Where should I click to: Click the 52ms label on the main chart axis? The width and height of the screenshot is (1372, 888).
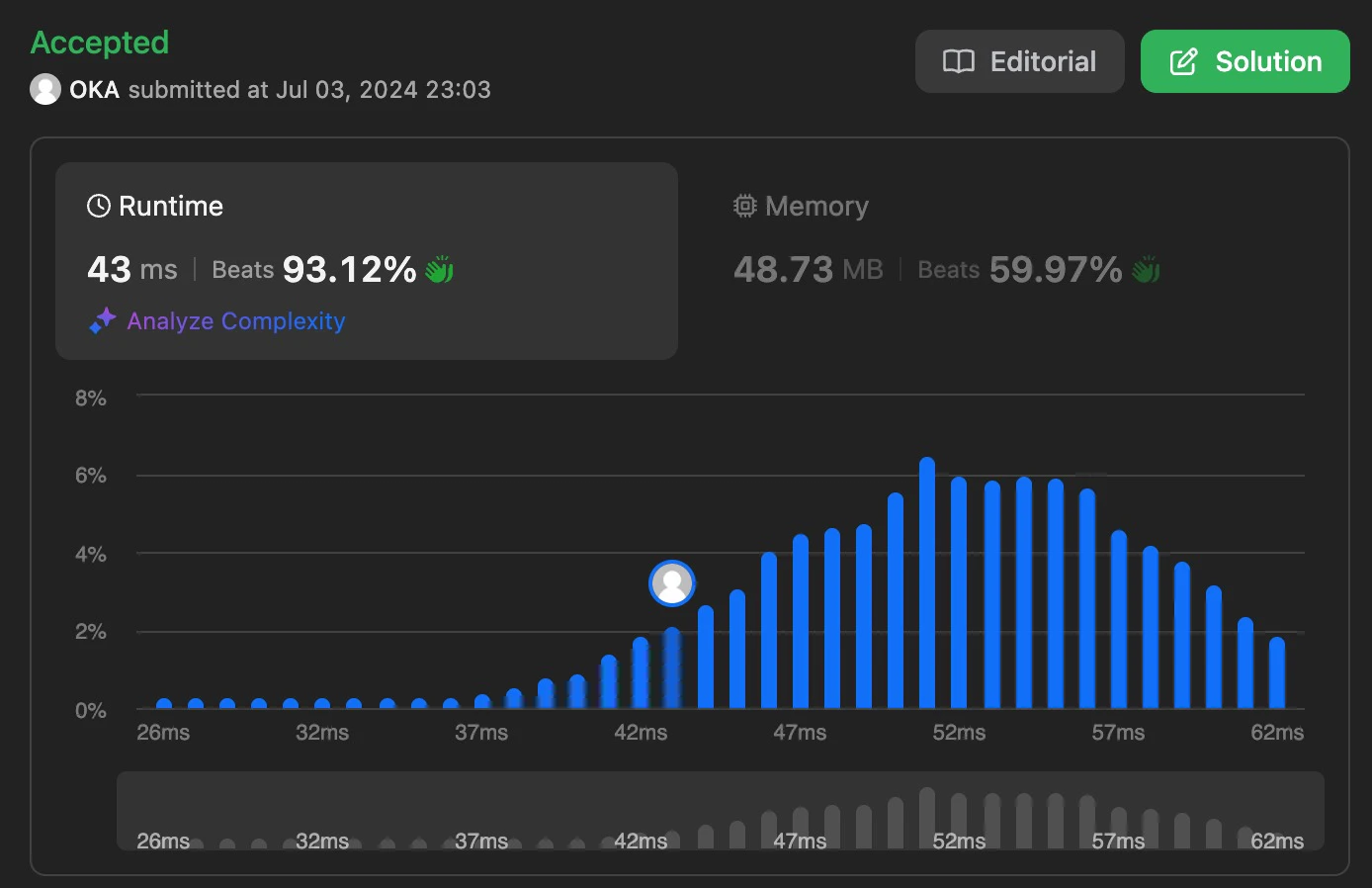pos(959,733)
